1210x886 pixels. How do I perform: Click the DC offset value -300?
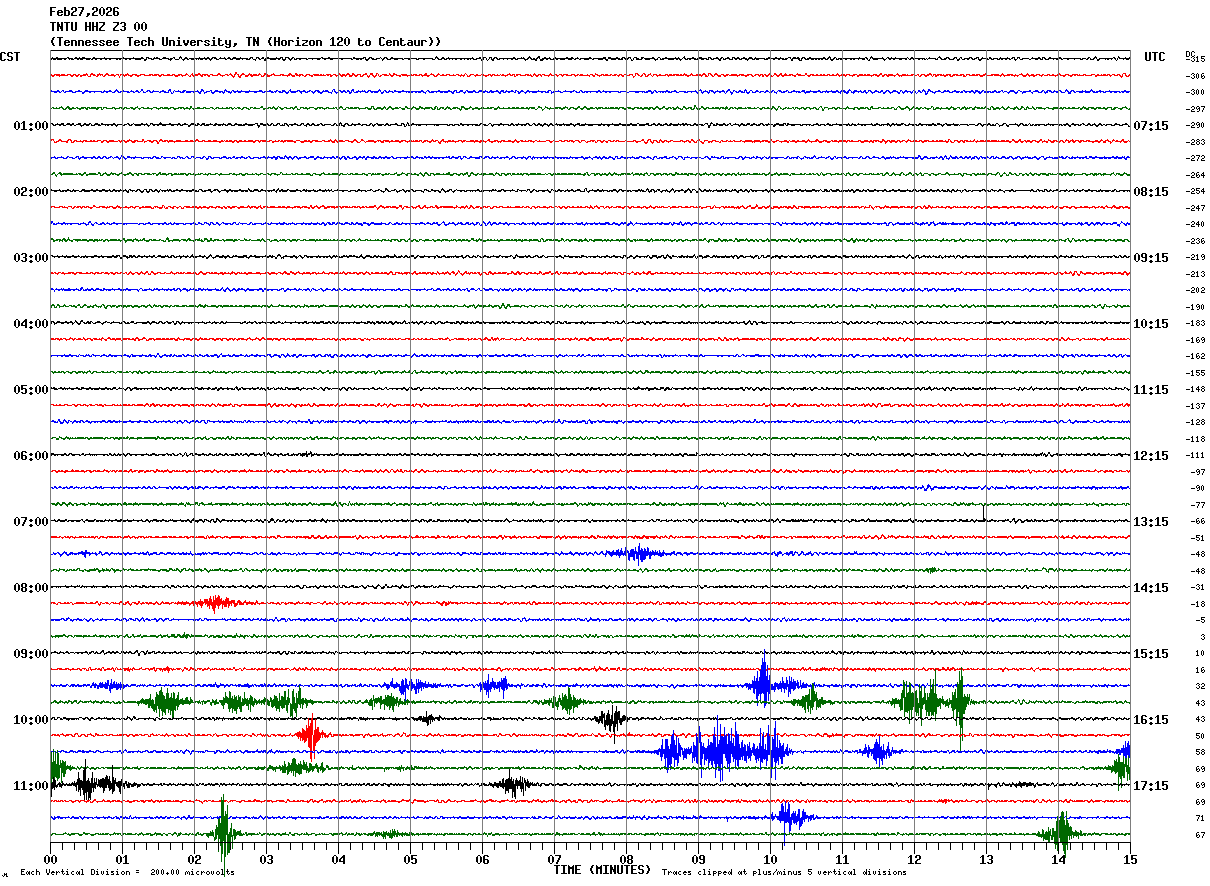1195,93
